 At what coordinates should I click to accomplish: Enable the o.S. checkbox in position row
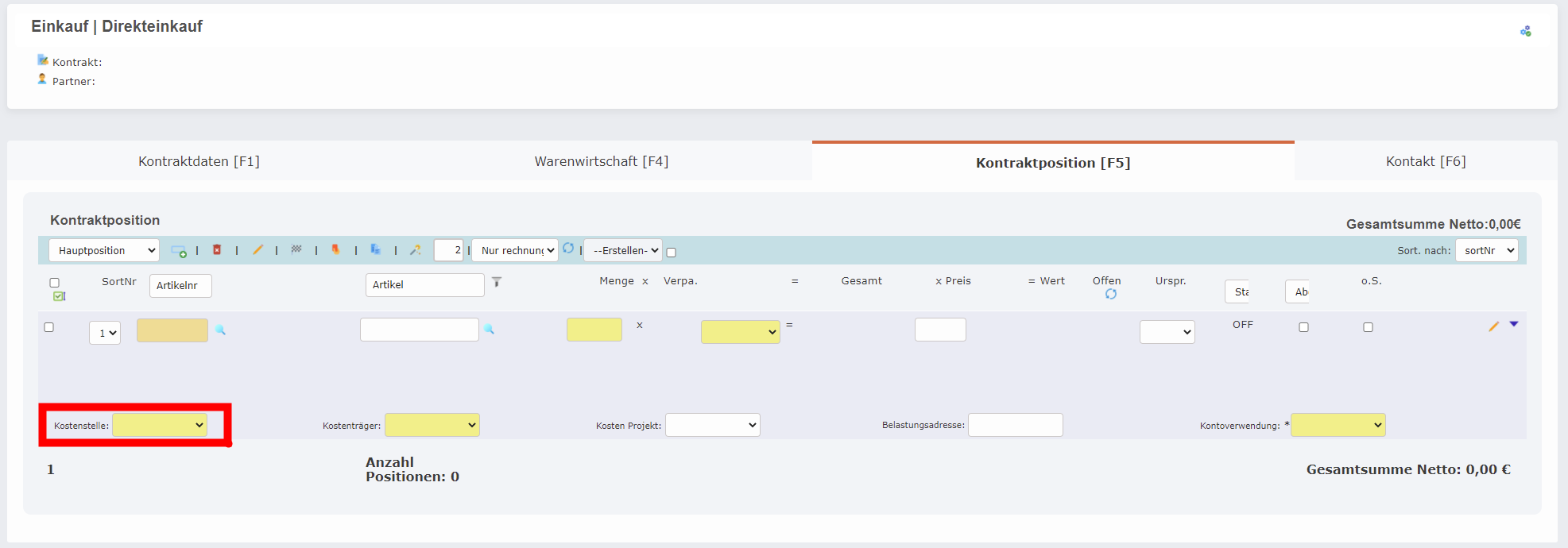pyautogui.click(x=1368, y=327)
